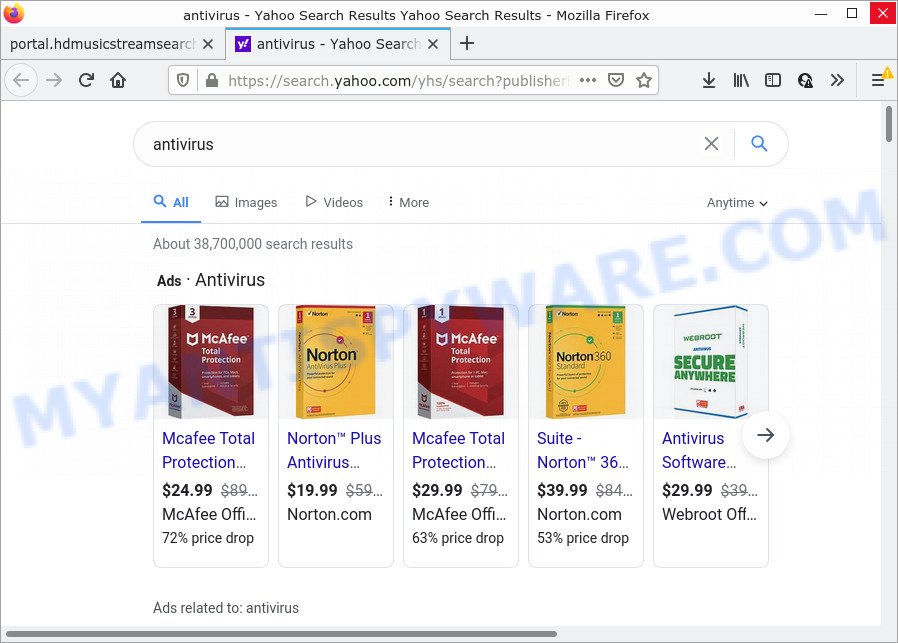This screenshot has width=898, height=643.
Task: Go back to the previous page
Action: 21,80
